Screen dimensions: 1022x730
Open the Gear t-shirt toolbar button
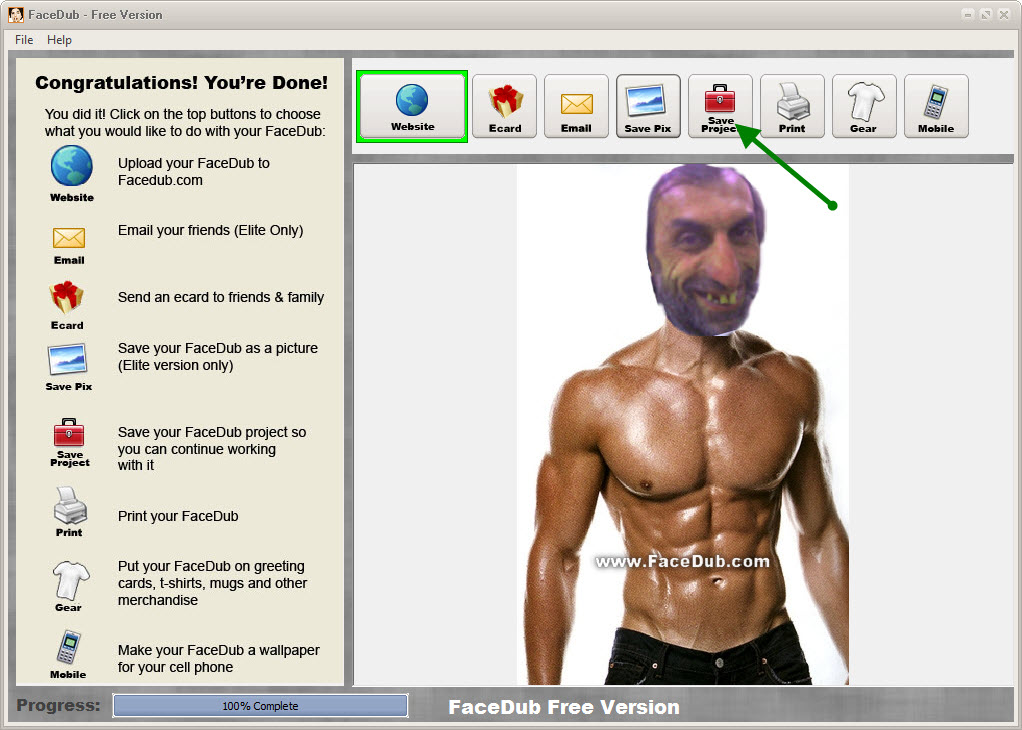[864, 106]
